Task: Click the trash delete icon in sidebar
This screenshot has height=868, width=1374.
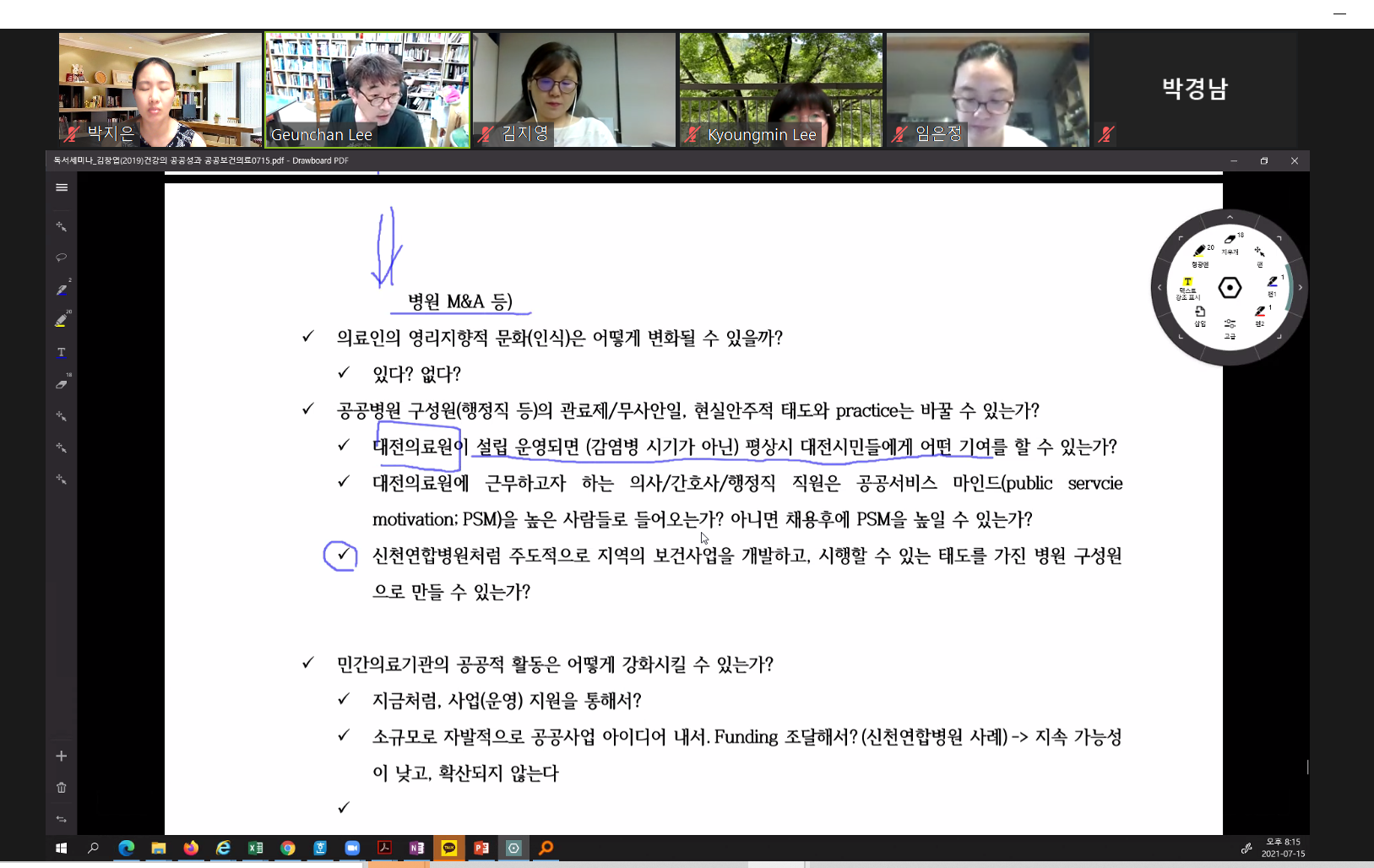Action: coord(62,788)
